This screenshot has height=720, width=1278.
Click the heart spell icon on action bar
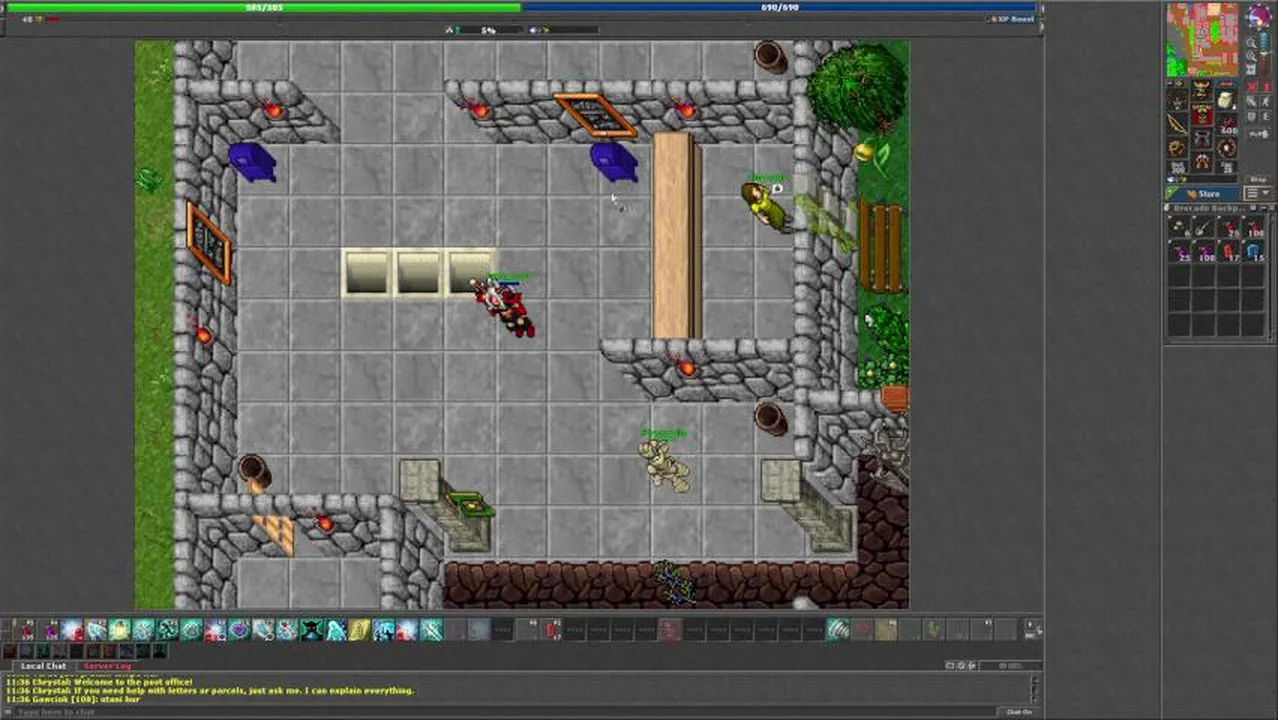239,630
